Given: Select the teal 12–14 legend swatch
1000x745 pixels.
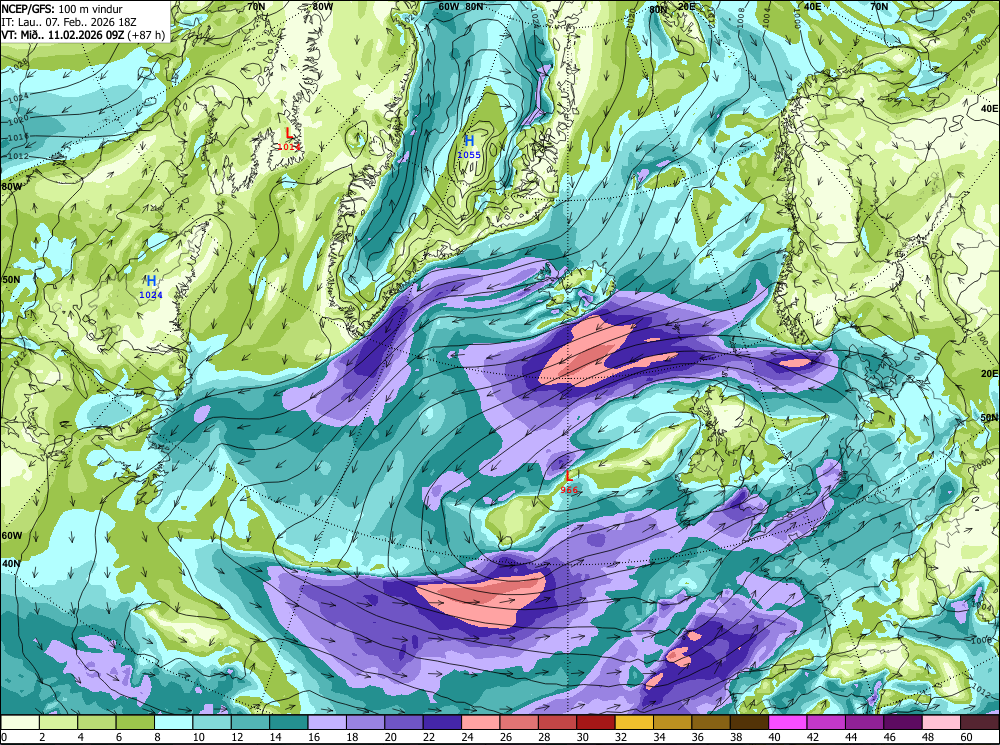Looking at the screenshot, I should coord(251,722).
